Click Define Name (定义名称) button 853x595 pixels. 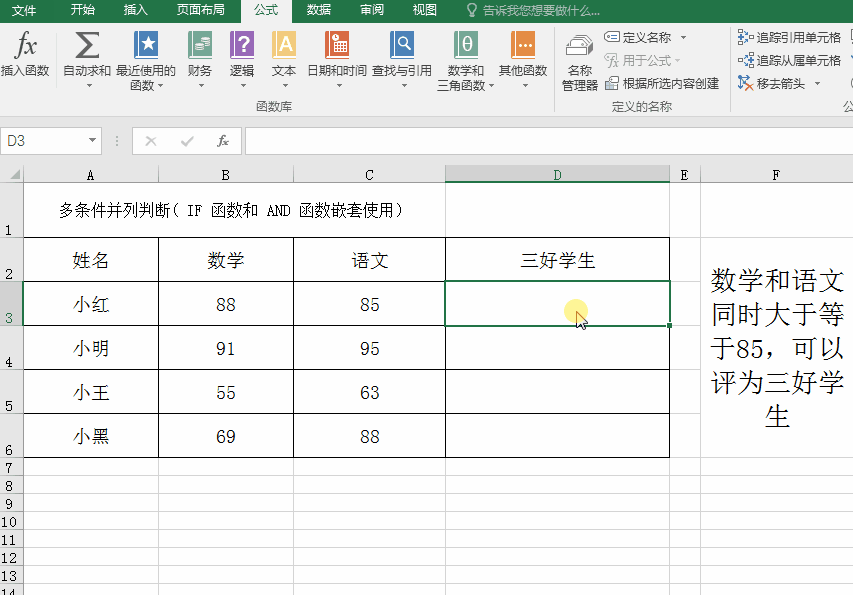click(x=638, y=38)
